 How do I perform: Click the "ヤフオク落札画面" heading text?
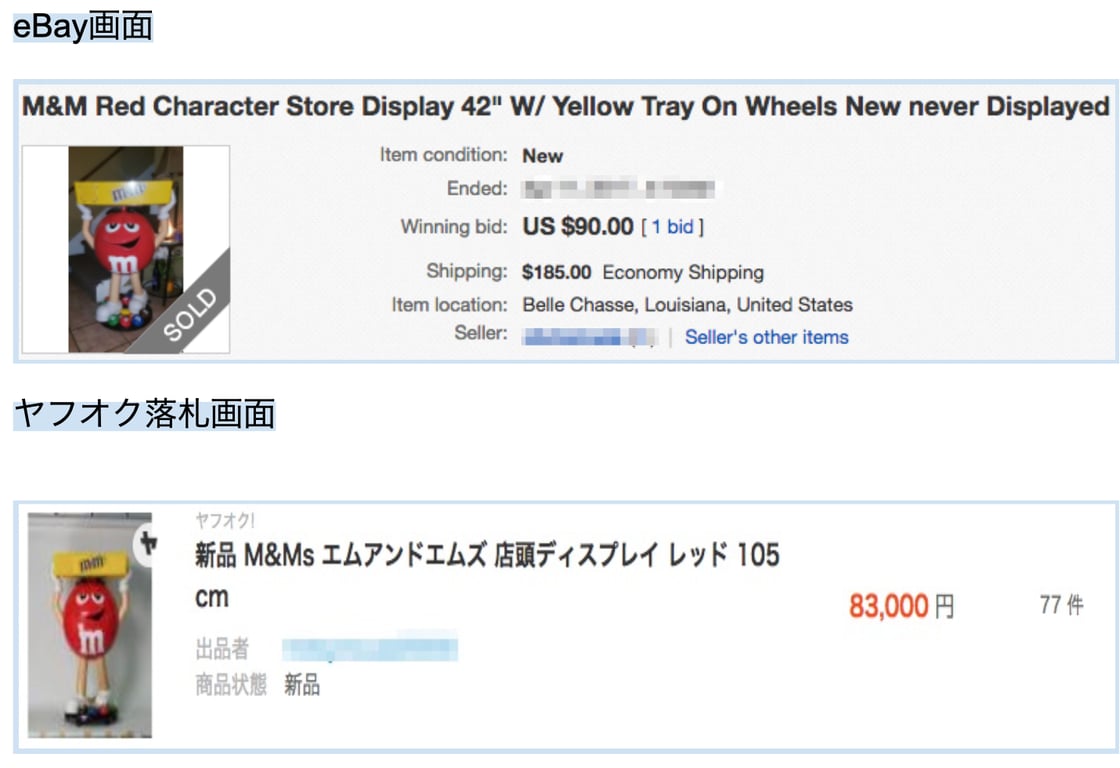point(144,412)
